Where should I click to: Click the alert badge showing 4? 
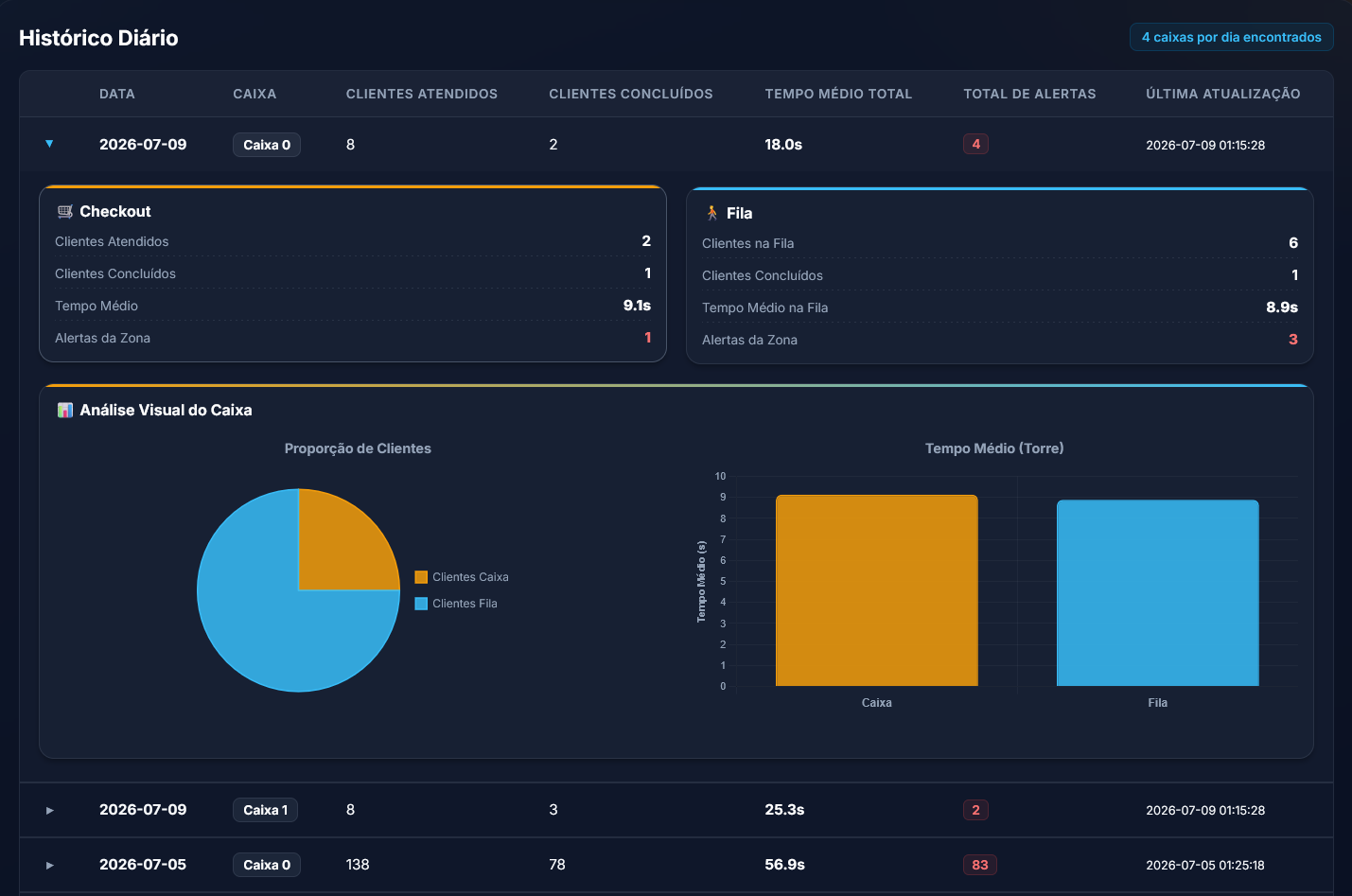[975, 144]
